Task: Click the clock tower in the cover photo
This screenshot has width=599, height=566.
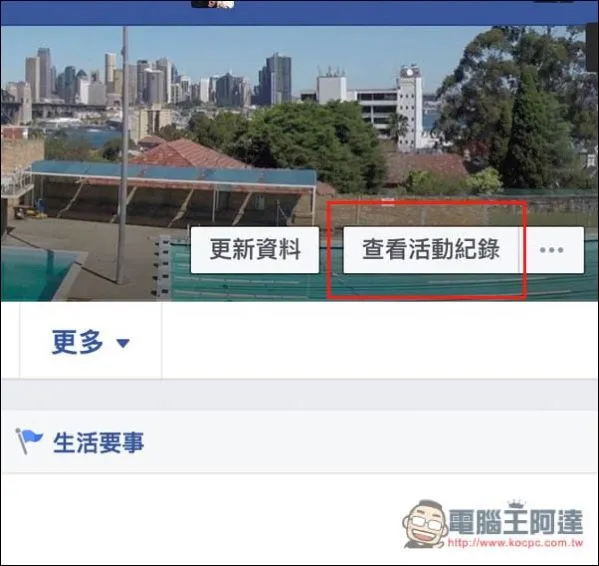Action: coord(410,107)
